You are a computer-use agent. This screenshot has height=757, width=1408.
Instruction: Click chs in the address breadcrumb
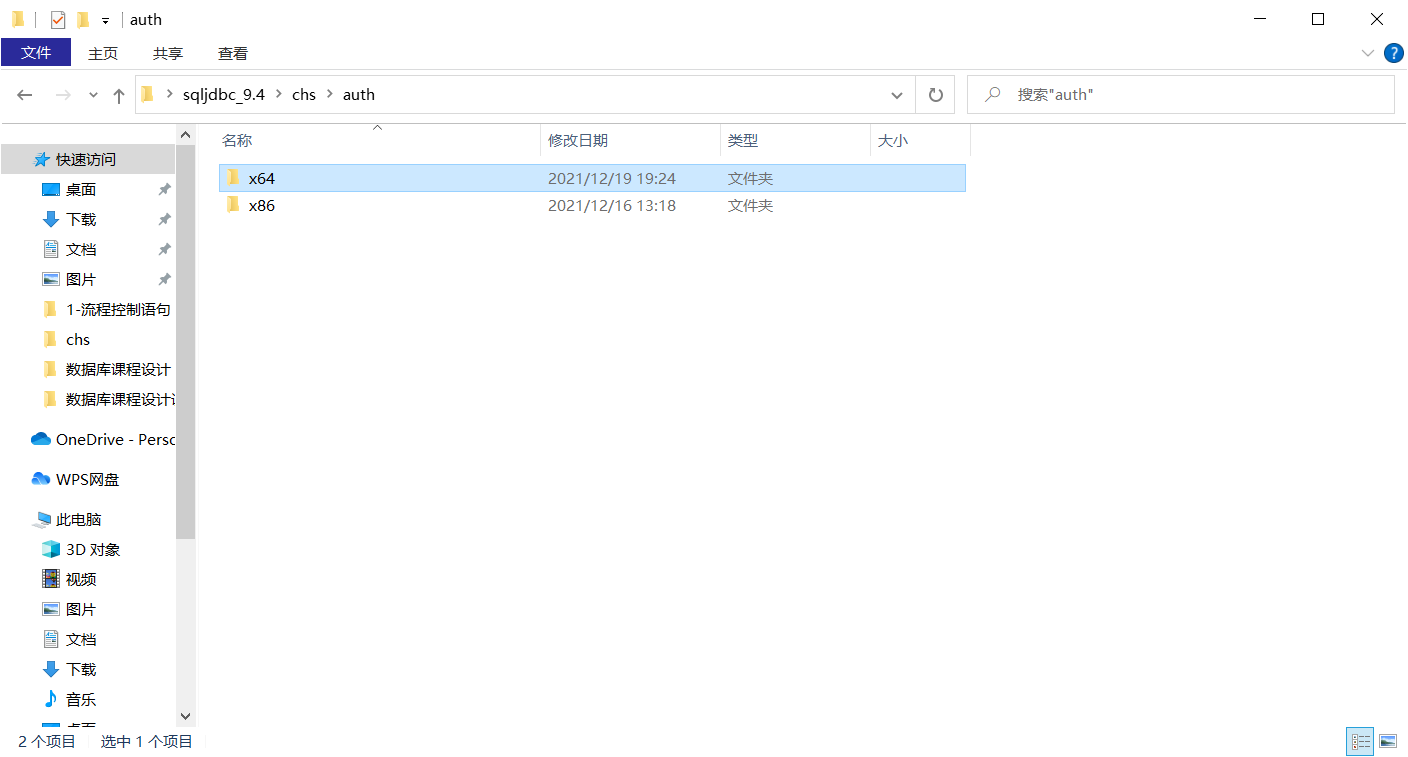click(x=304, y=94)
